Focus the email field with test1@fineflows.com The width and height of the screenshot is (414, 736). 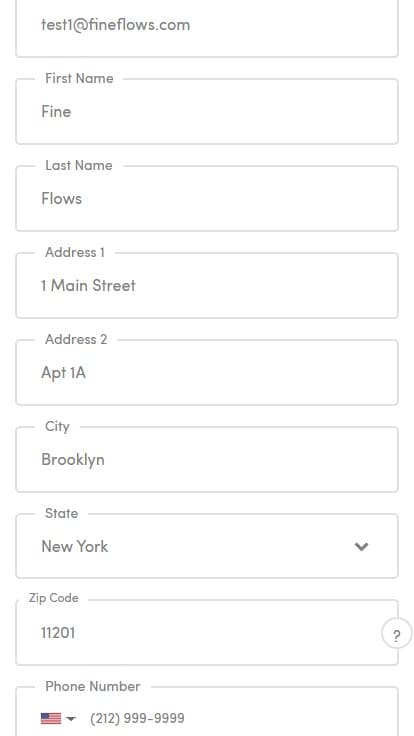pyautogui.click(x=207, y=26)
